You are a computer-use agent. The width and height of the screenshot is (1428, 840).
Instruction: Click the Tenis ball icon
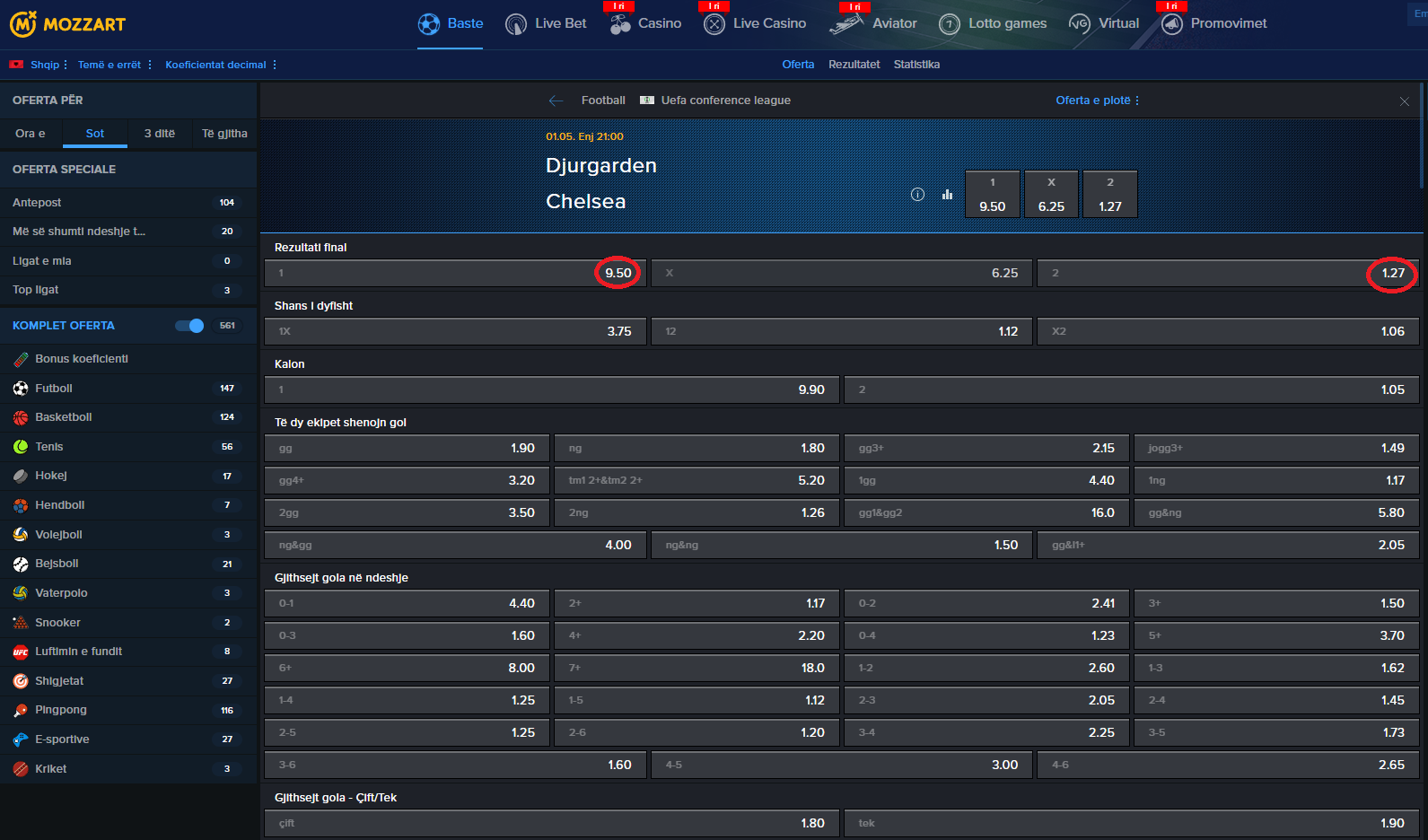[21, 447]
